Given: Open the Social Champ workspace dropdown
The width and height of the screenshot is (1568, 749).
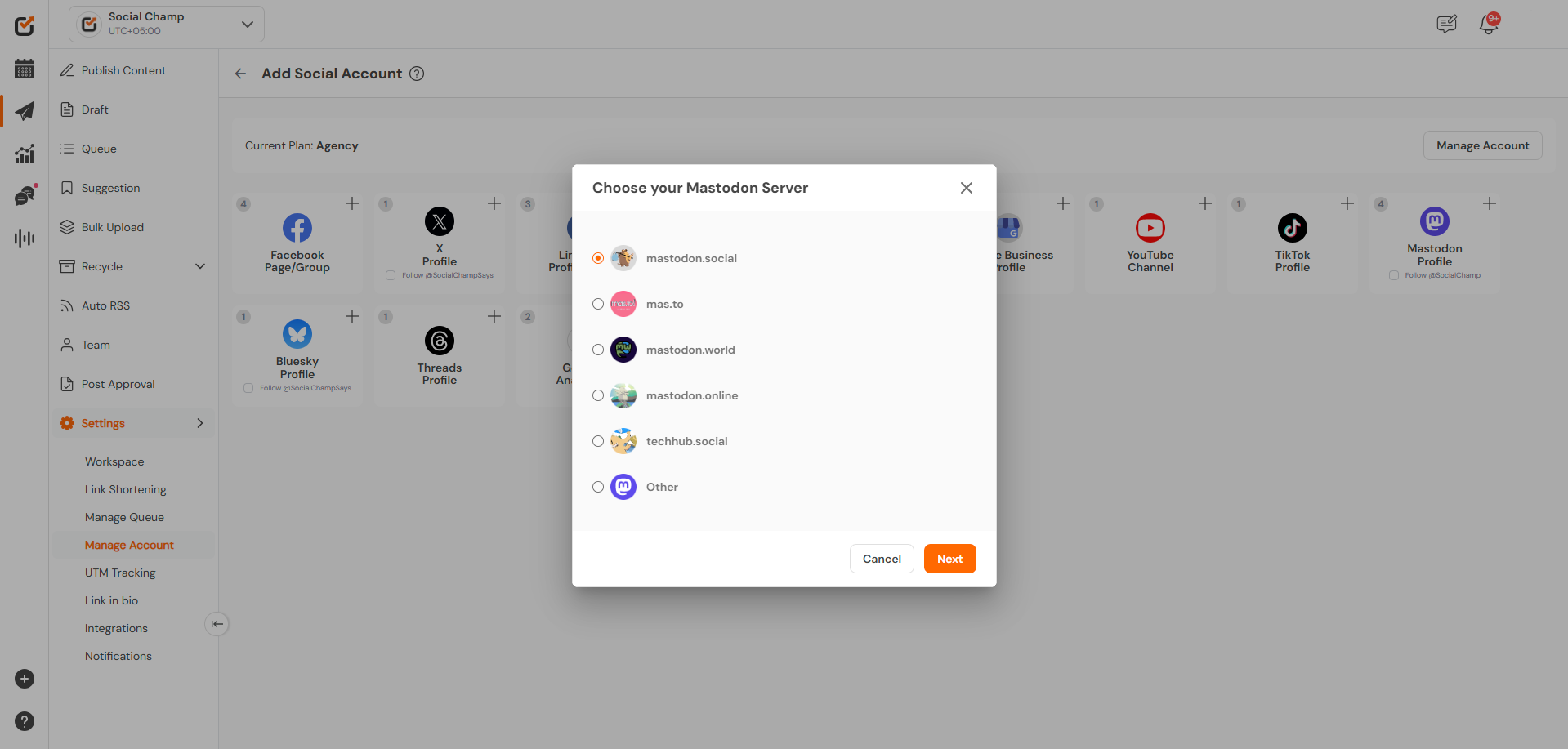Looking at the screenshot, I should [x=167, y=25].
